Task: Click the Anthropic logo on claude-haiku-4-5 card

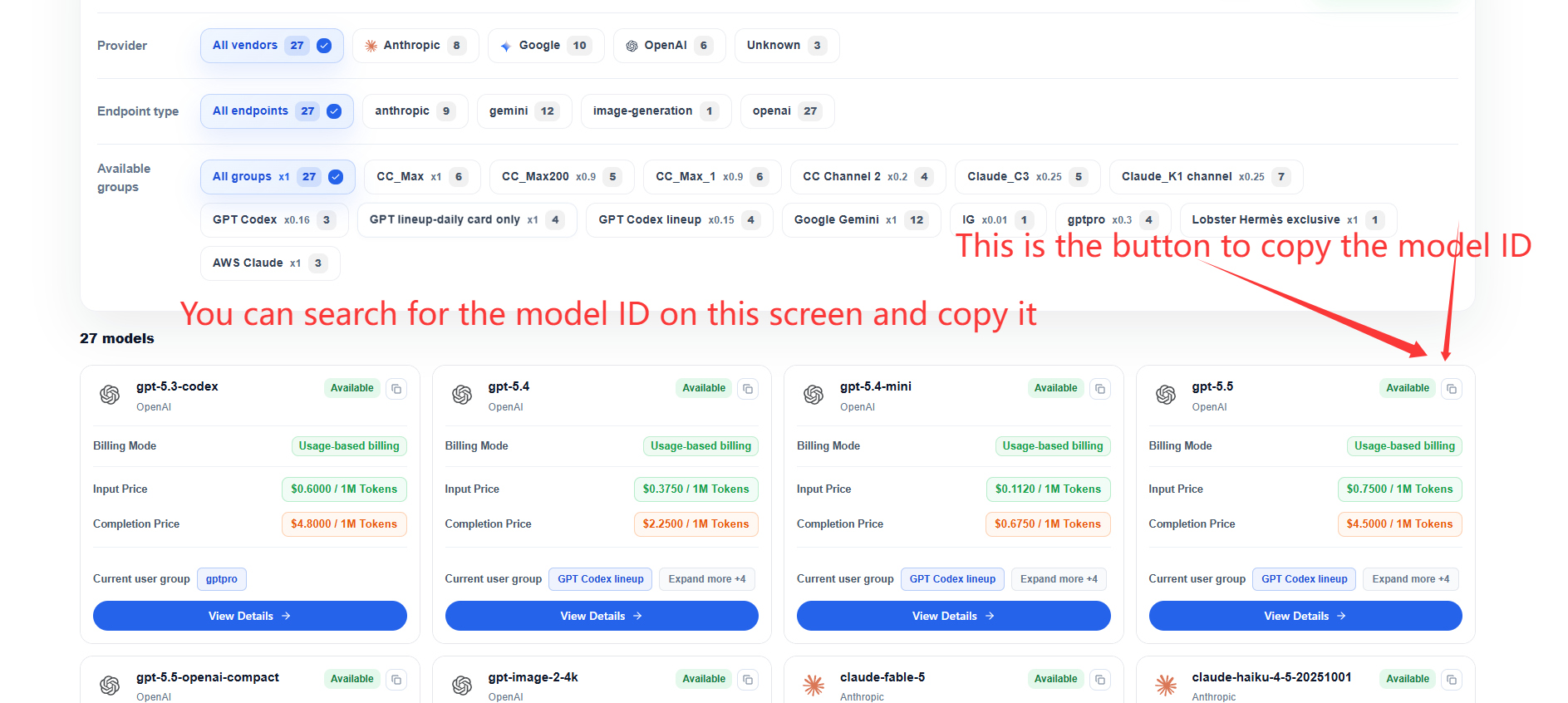Action: (1166, 686)
